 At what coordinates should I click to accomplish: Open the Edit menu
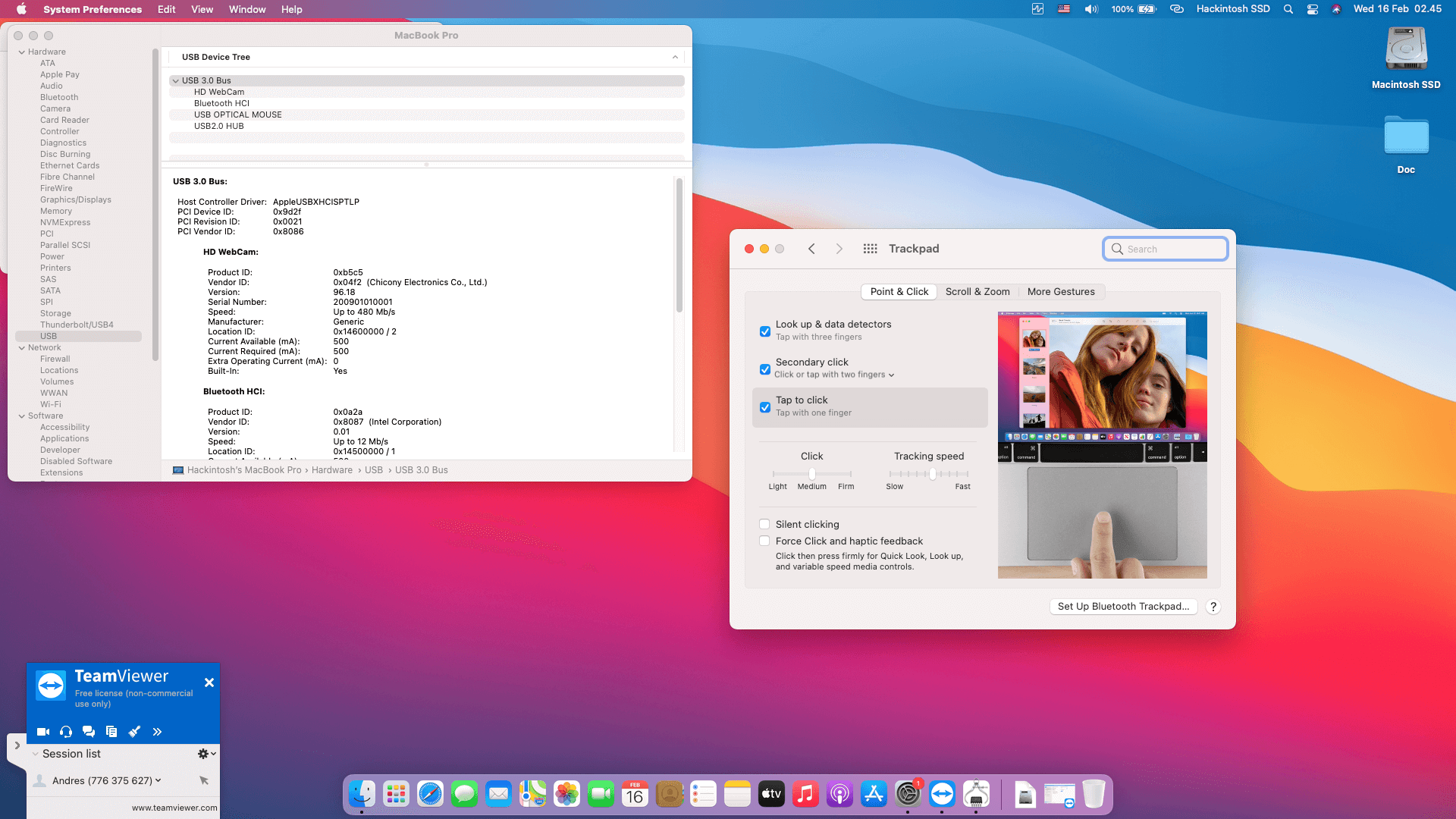(167, 9)
